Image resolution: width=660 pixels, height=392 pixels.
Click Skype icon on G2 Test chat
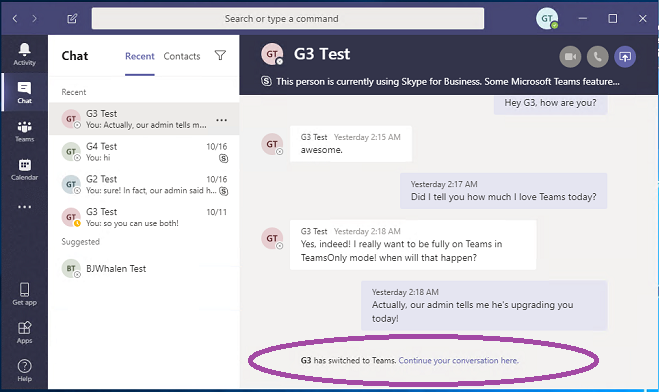pos(224,191)
